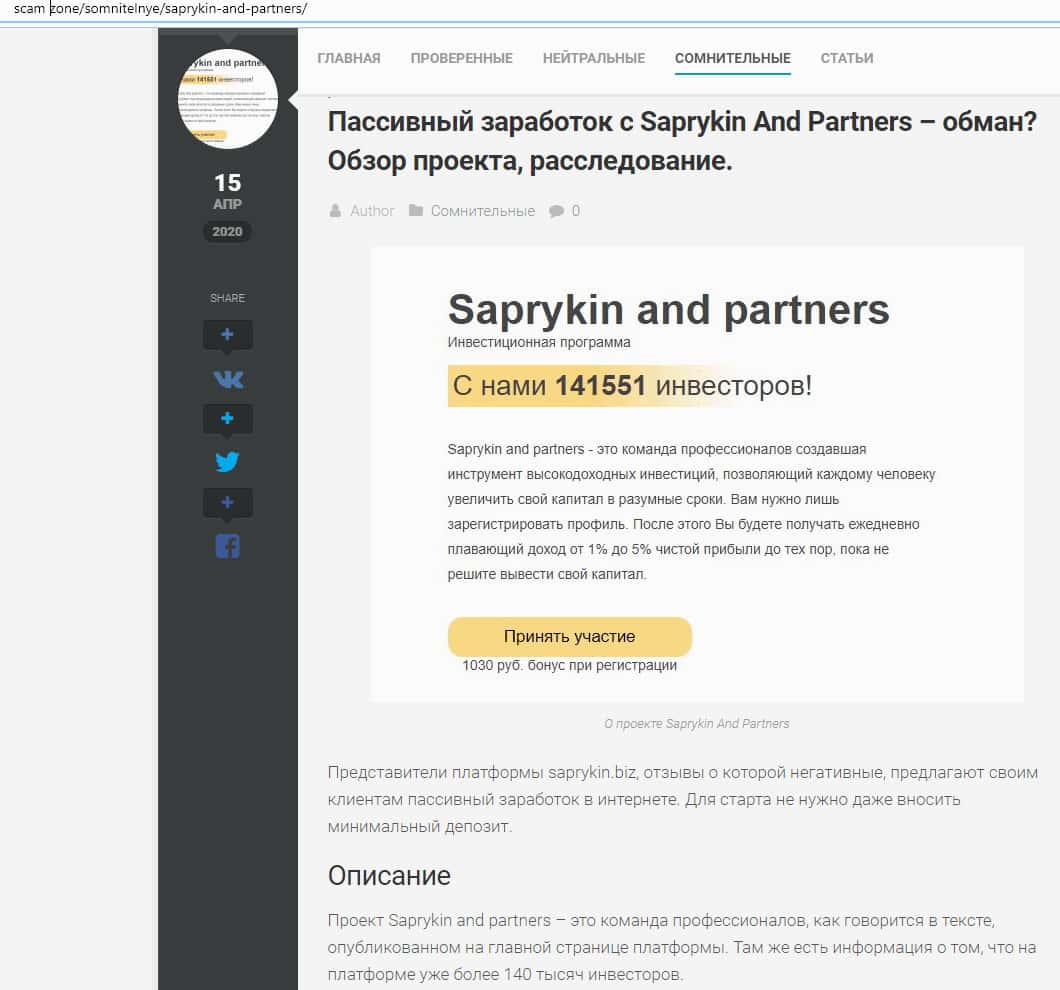
Task: Click the Описание heading
Action: [x=389, y=876]
